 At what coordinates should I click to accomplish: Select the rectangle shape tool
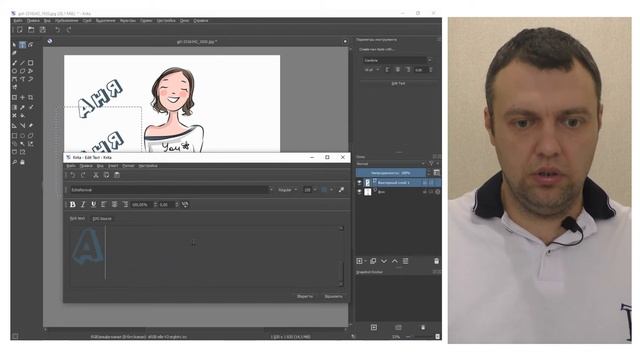31,63
